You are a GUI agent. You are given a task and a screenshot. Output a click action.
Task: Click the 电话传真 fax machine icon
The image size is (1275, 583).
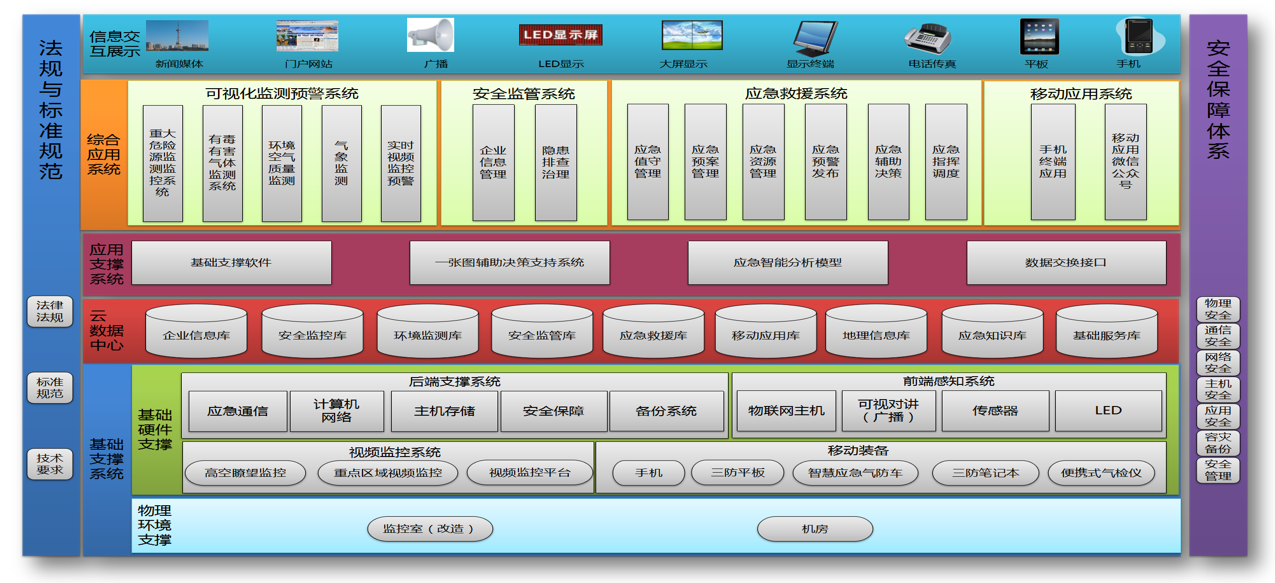point(931,39)
